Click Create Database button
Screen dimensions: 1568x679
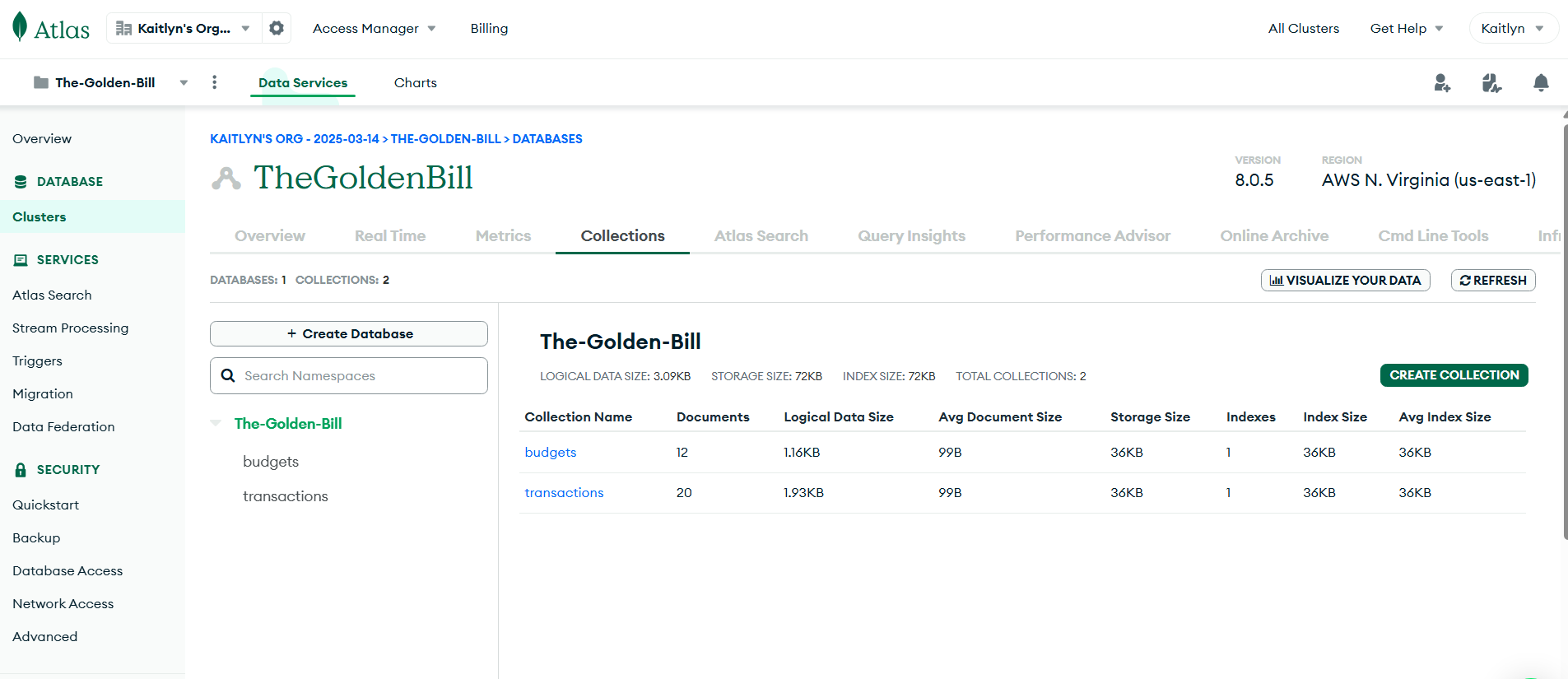coord(349,333)
